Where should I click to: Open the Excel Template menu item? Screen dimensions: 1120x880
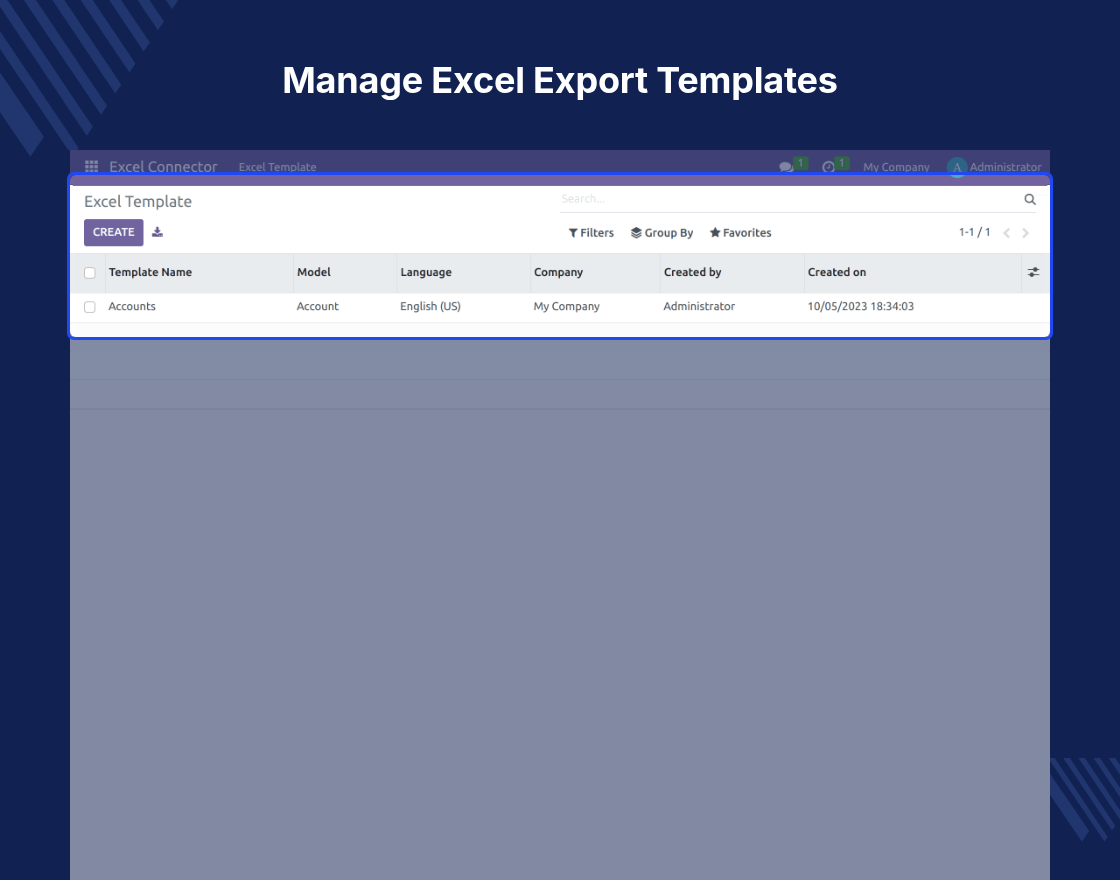[277, 167]
